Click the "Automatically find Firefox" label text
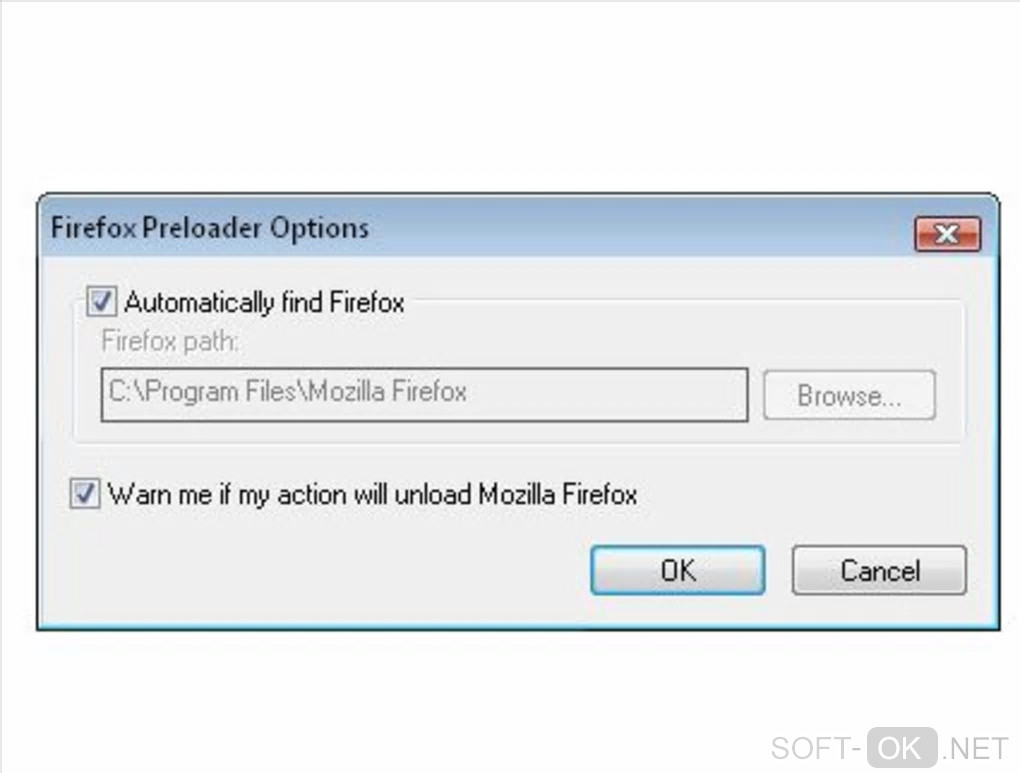This screenshot has height=773, width=1020. [x=264, y=302]
